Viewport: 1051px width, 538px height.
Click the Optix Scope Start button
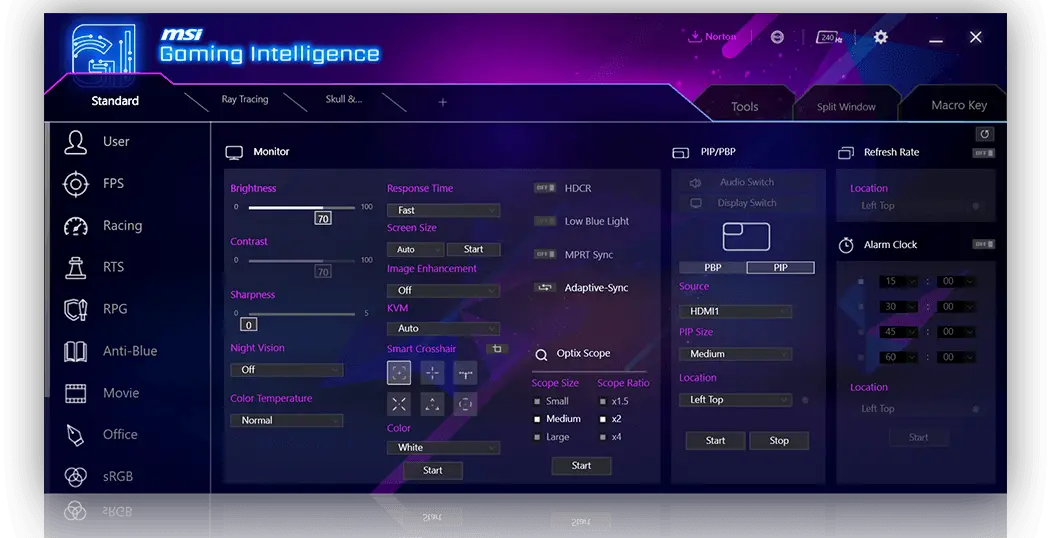(x=581, y=465)
